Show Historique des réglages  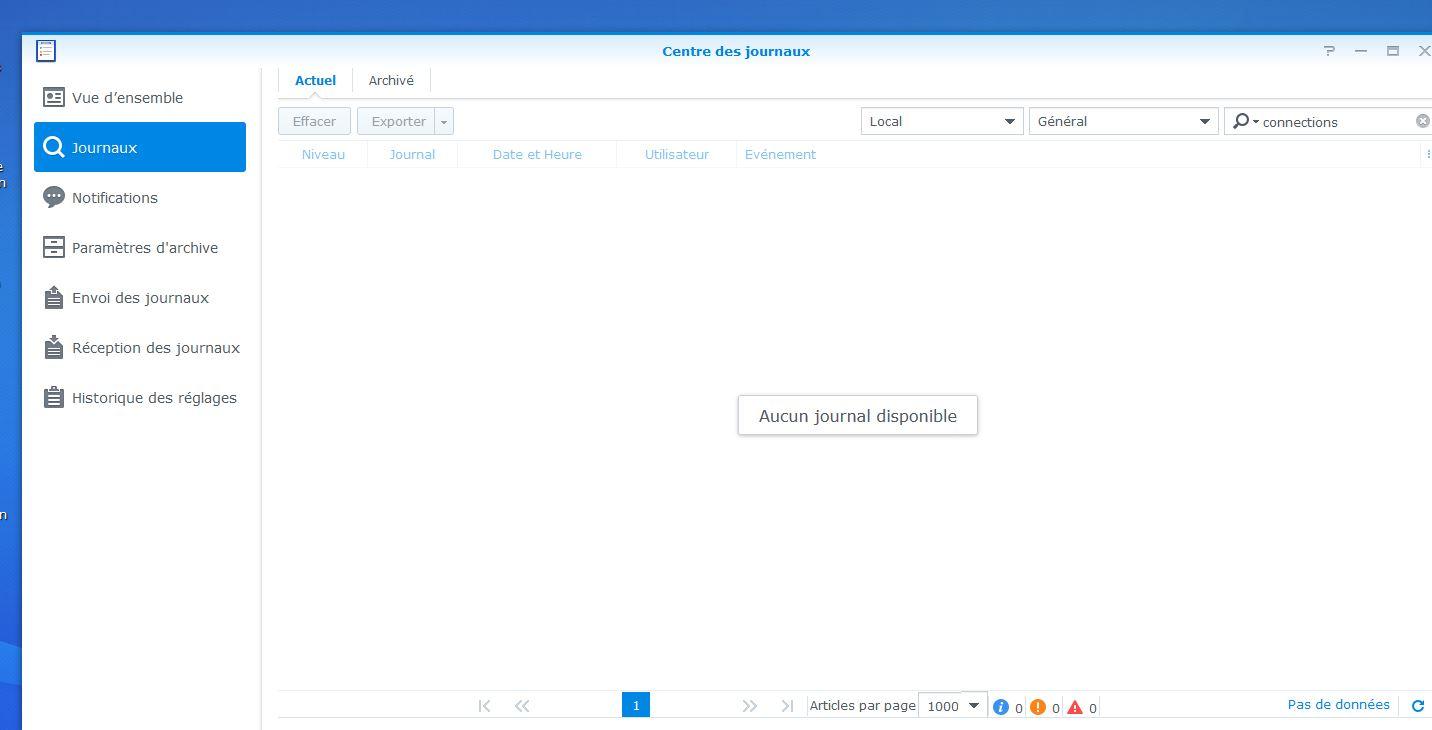click(154, 398)
